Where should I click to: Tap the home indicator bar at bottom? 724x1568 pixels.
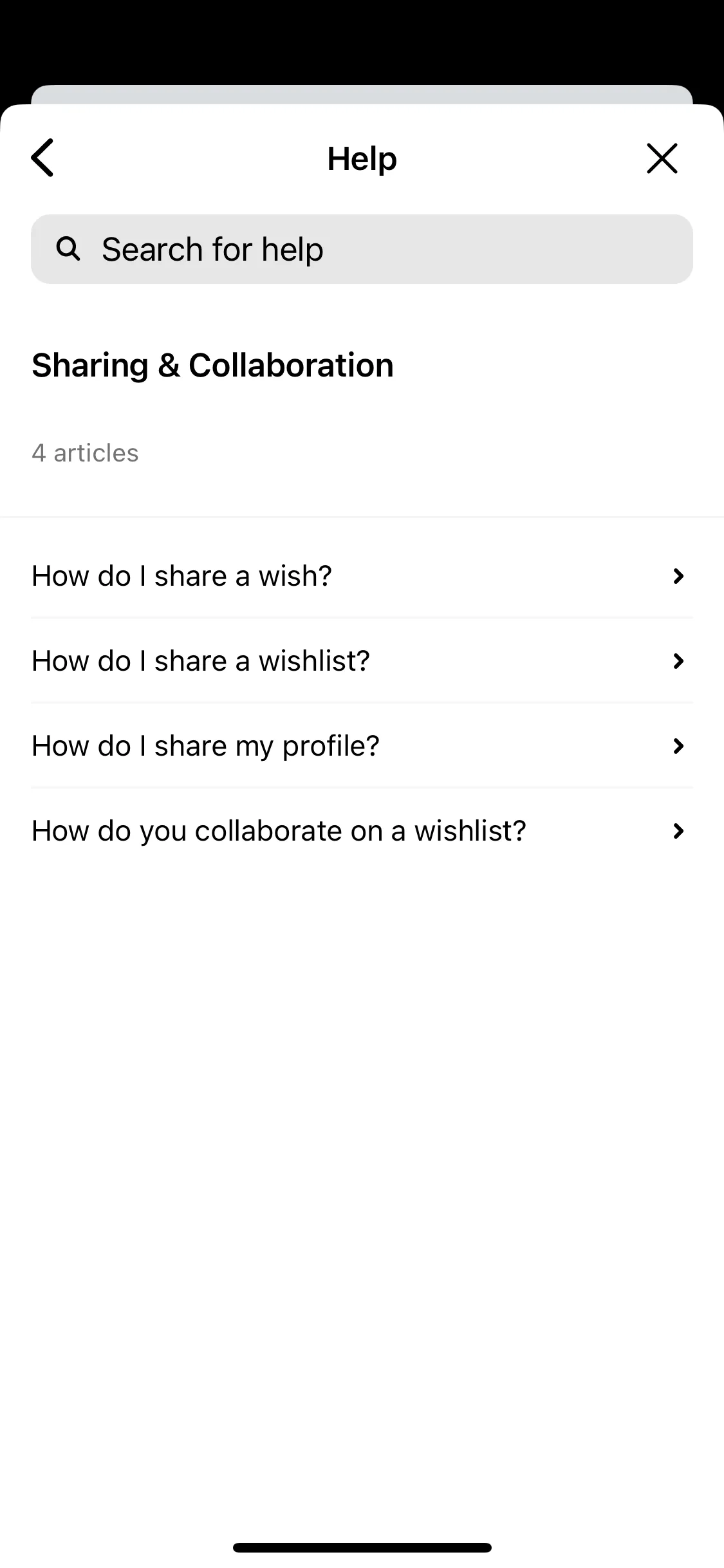pos(362,1547)
